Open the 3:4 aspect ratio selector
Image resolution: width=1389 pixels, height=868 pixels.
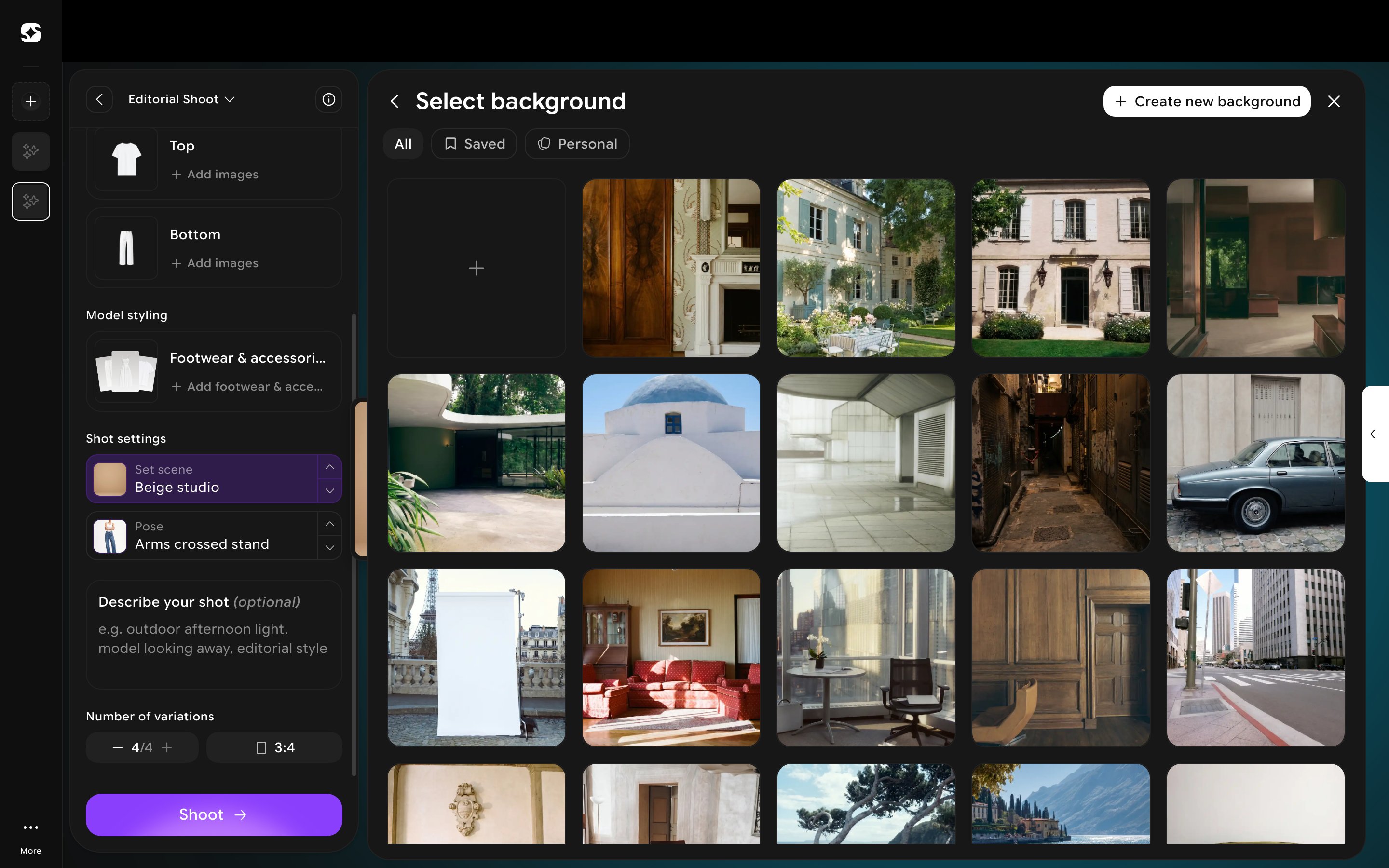click(274, 747)
